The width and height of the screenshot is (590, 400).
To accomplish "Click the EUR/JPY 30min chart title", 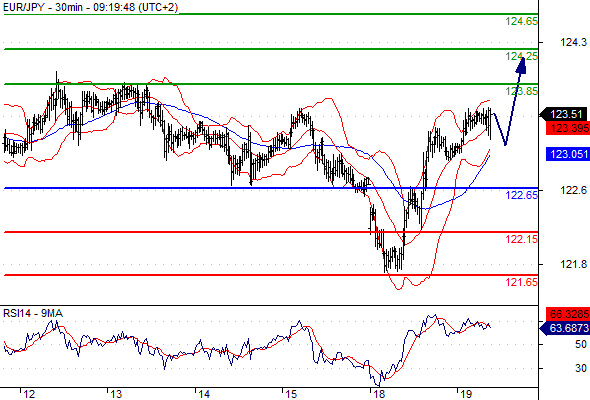I will tap(90, 7).
